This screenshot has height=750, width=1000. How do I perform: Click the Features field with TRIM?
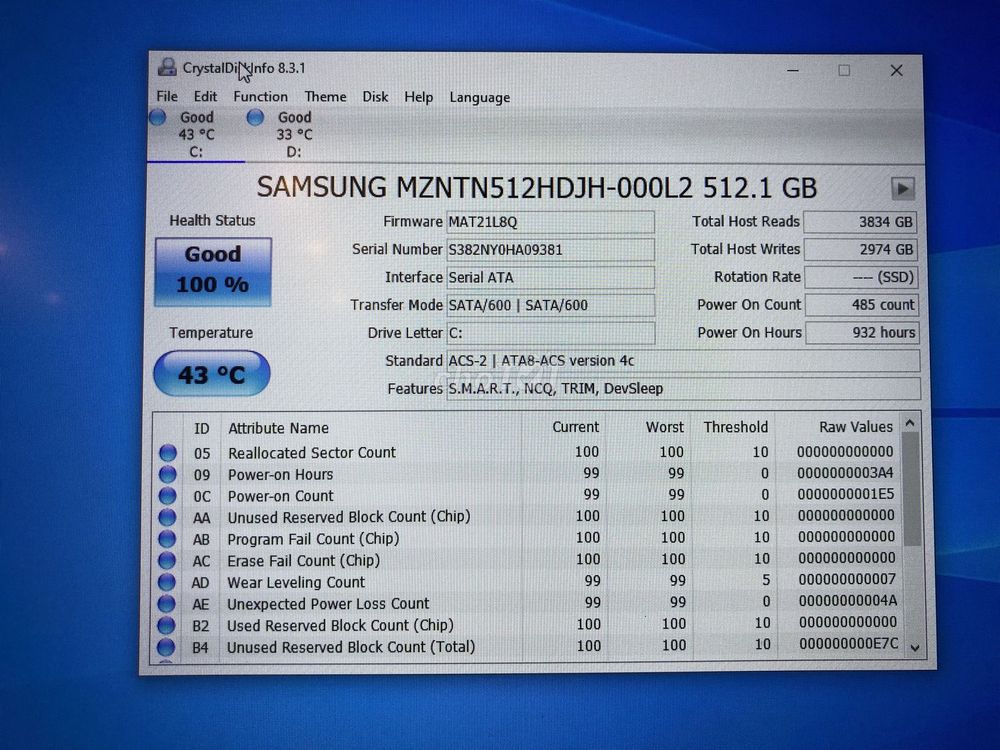point(683,388)
